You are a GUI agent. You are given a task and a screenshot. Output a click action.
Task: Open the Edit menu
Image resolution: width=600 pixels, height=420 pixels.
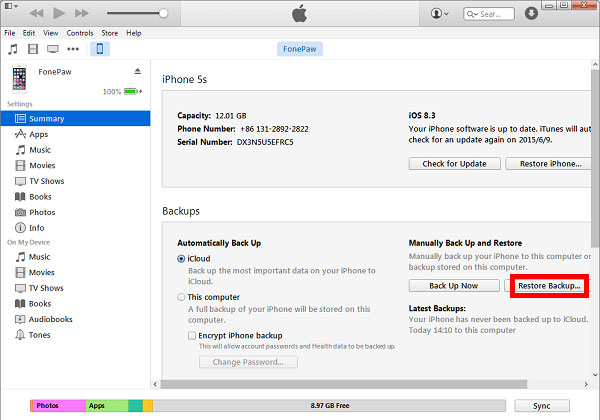click(29, 33)
